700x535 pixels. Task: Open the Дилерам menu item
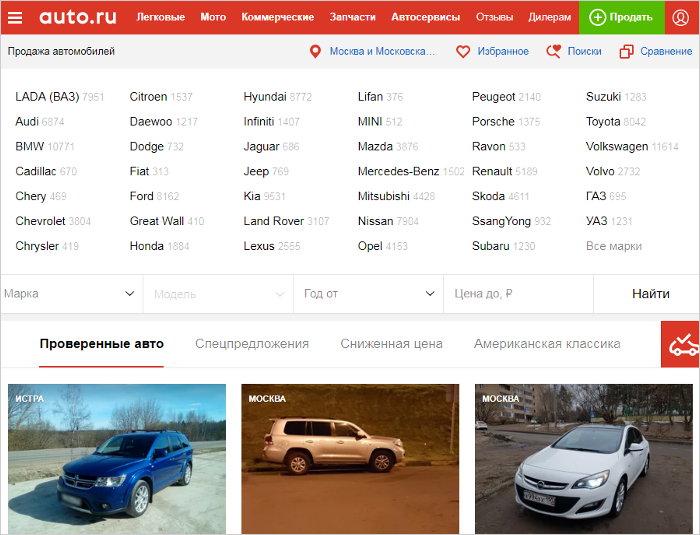click(550, 17)
